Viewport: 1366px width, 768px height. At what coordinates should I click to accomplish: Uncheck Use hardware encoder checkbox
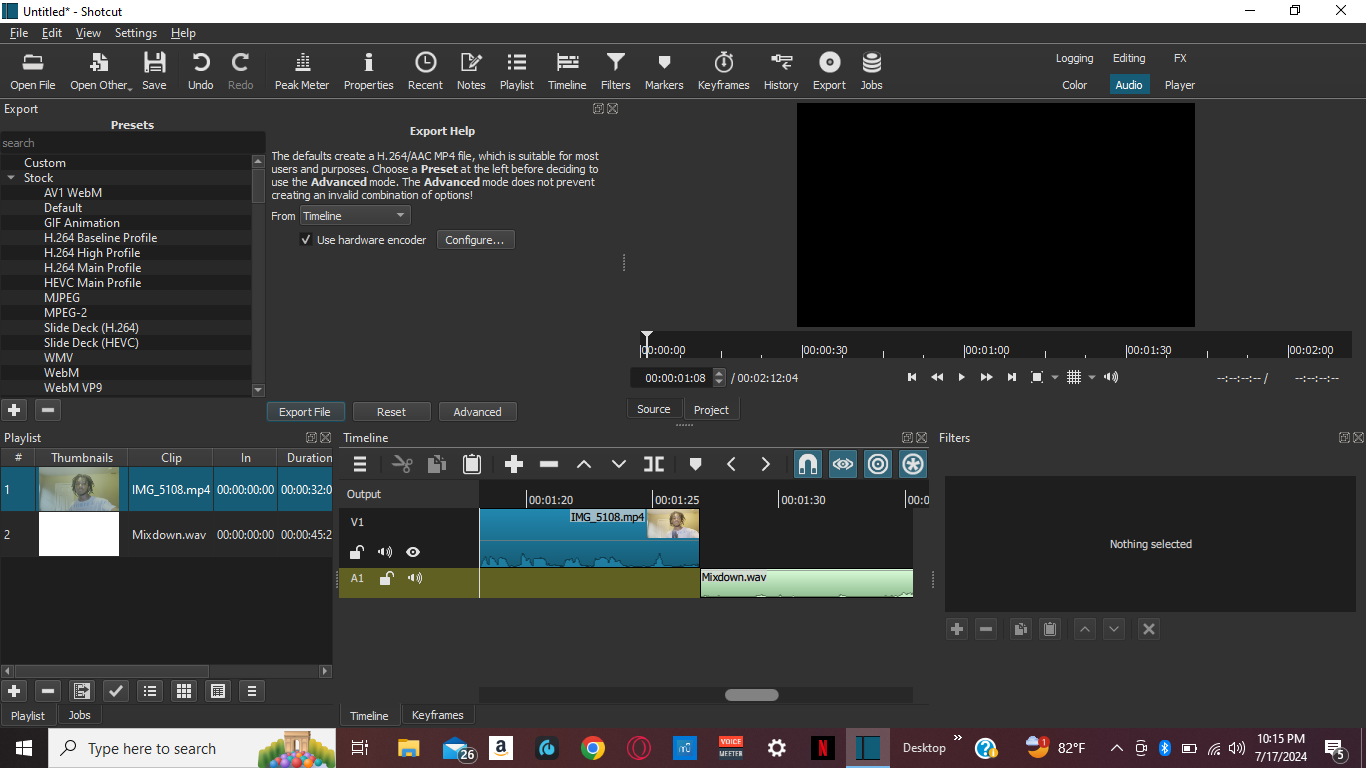(x=306, y=240)
